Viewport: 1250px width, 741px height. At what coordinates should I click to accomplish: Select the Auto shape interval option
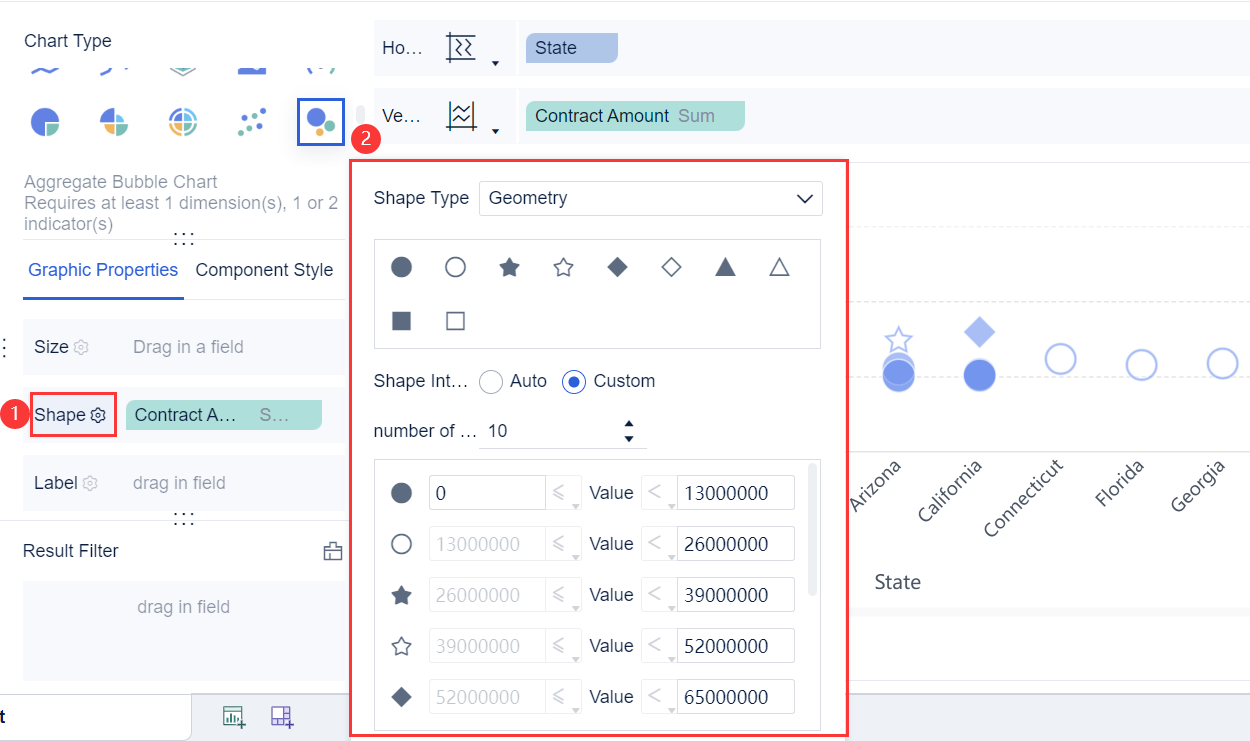(491, 382)
